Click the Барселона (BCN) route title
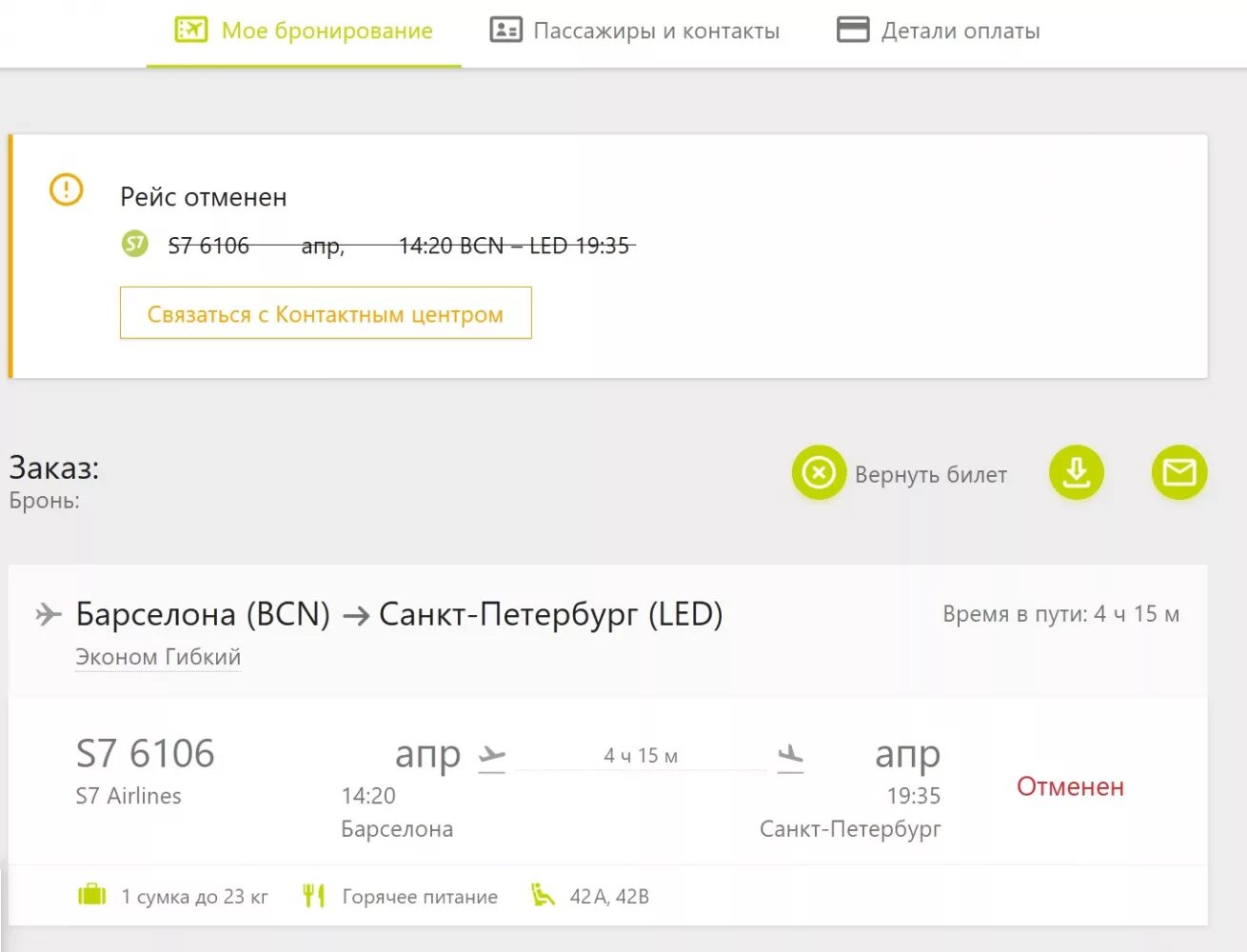 pos(203,614)
